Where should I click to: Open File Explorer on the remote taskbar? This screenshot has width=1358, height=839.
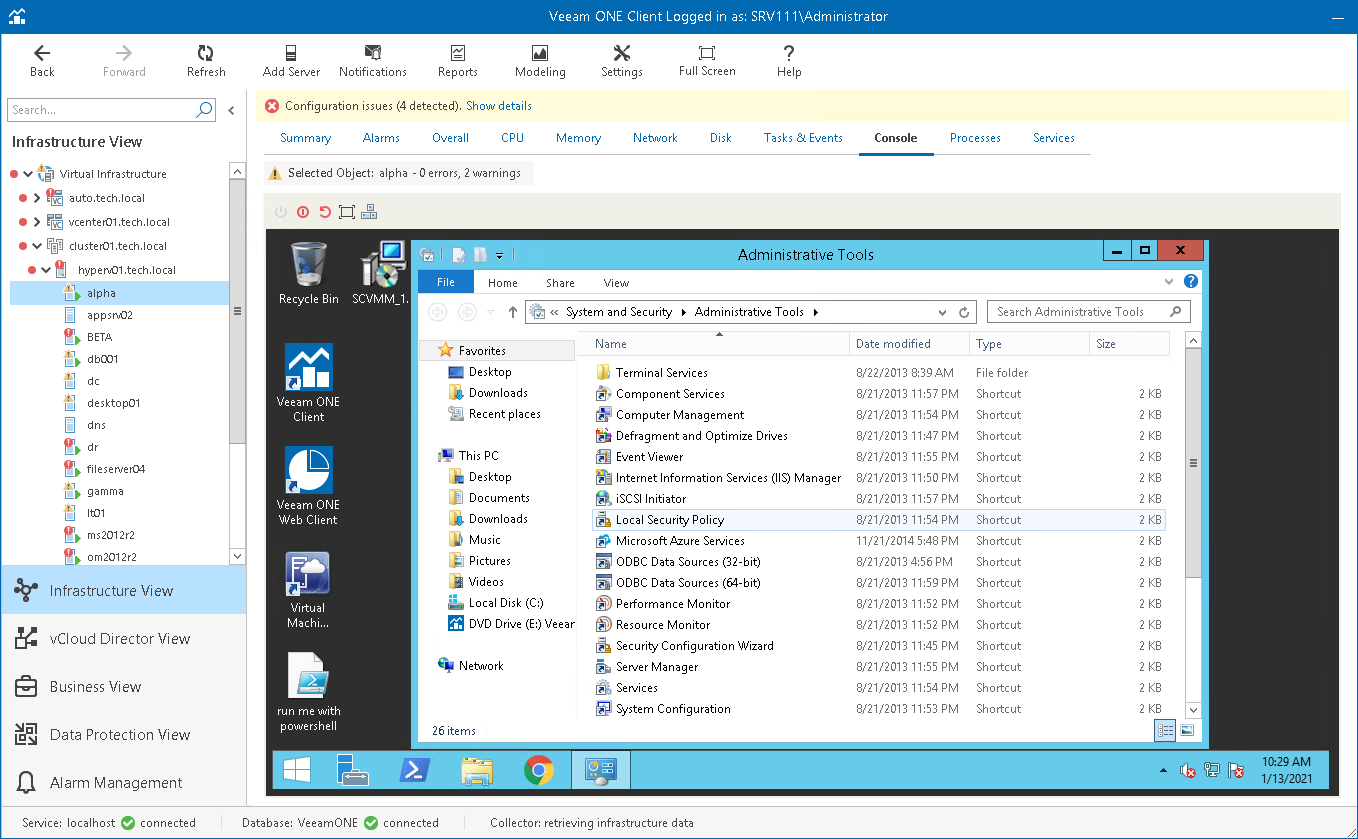477,770
